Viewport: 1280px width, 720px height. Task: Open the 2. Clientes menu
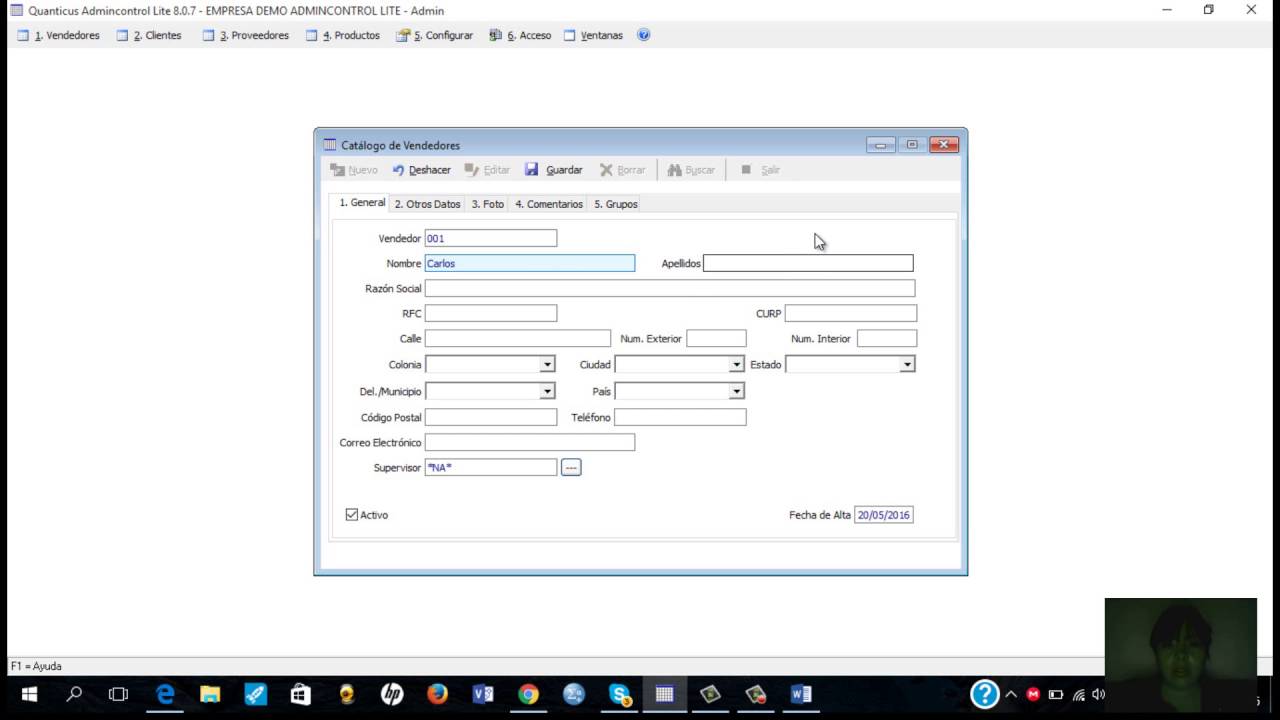tap(149, 35)
